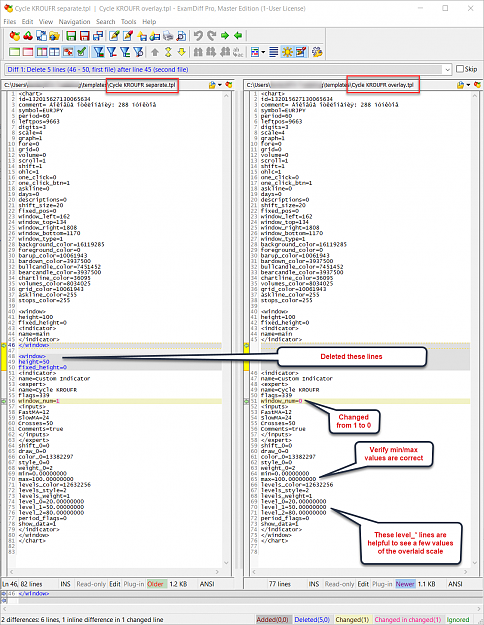
Task: Click the last funnel filter with magnifier
Action: (x=138, y=52)
